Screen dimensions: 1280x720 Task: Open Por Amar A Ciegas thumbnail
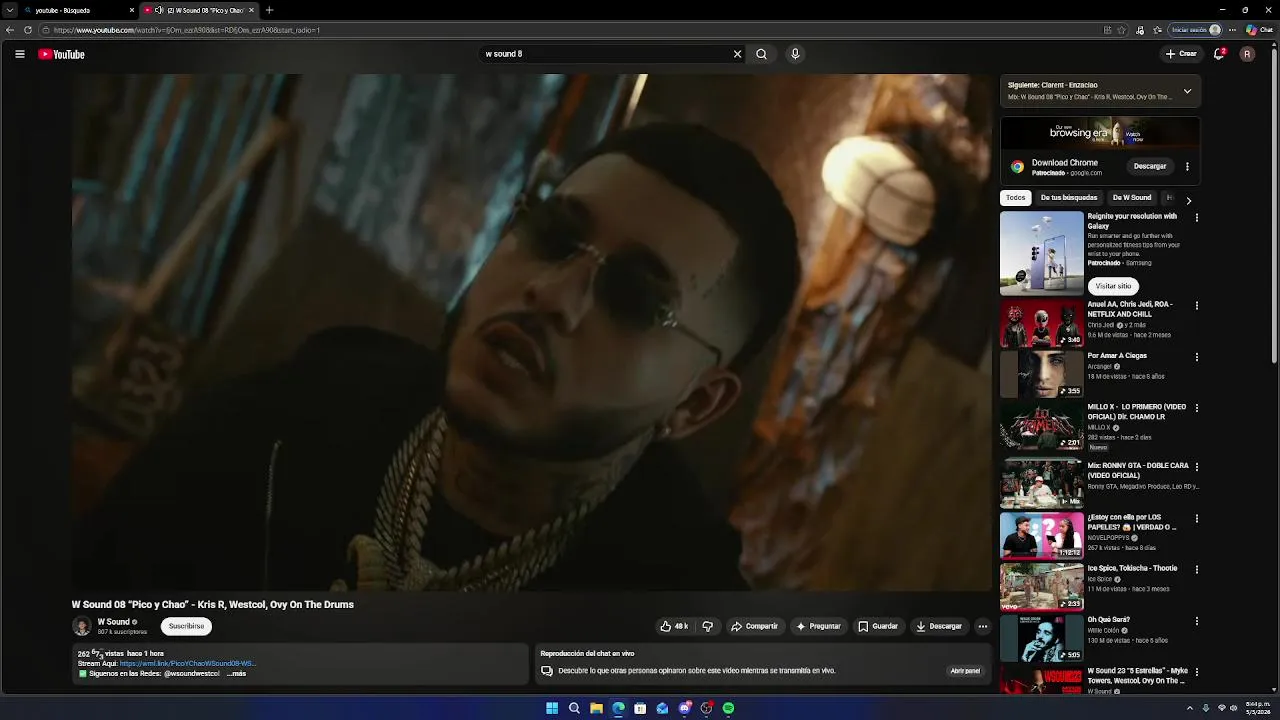tap(1042, 374)
